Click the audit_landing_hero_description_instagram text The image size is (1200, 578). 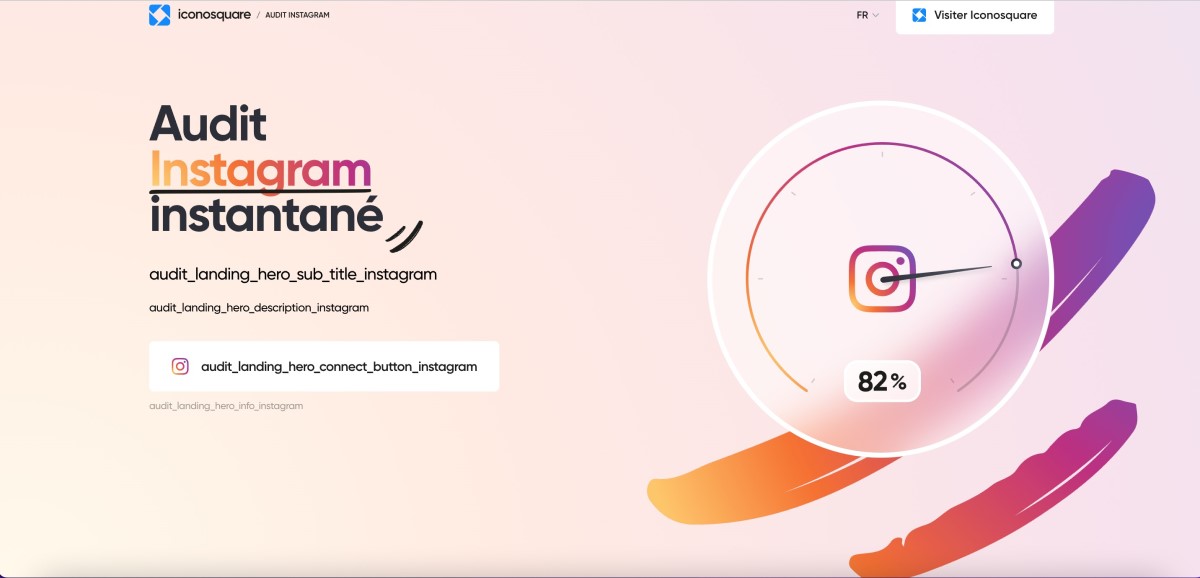(259, 308)
